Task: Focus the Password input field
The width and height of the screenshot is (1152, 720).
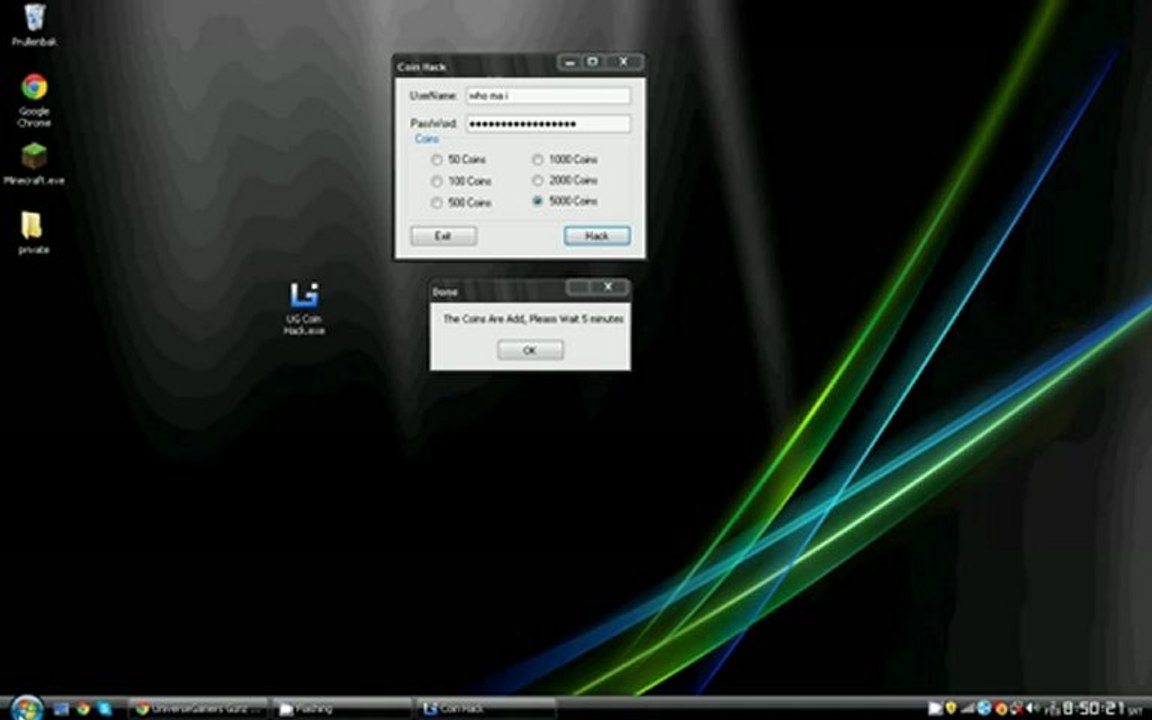Action: (547, 123)
